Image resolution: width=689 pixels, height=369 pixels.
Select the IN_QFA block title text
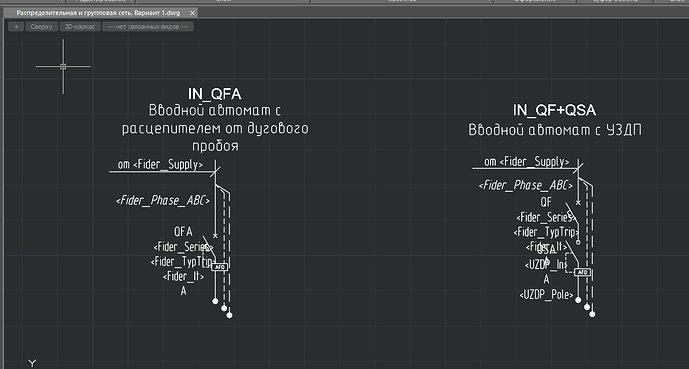coord(214,94)
